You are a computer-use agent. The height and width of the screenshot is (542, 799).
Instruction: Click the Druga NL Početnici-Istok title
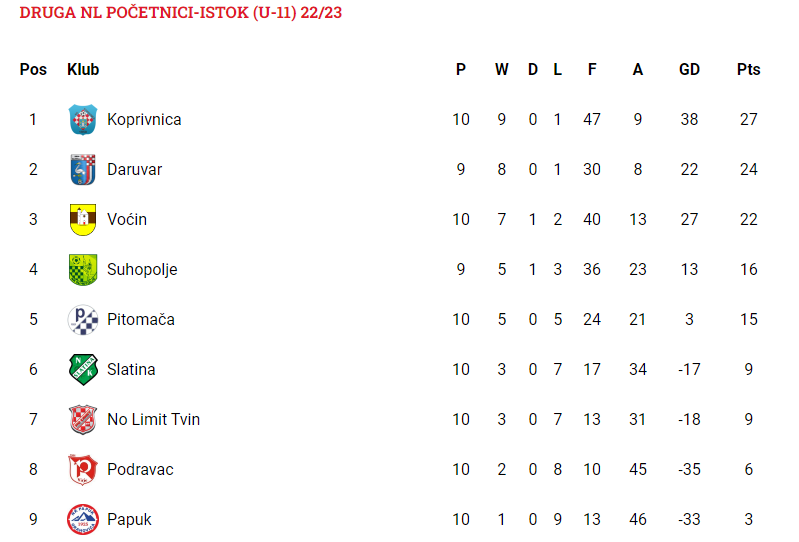pyautogui.click(x=180, y=12)
